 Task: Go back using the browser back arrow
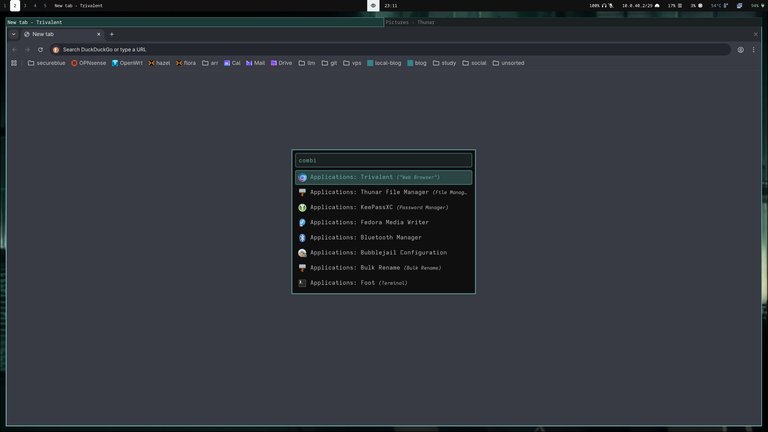pos(14,49)
